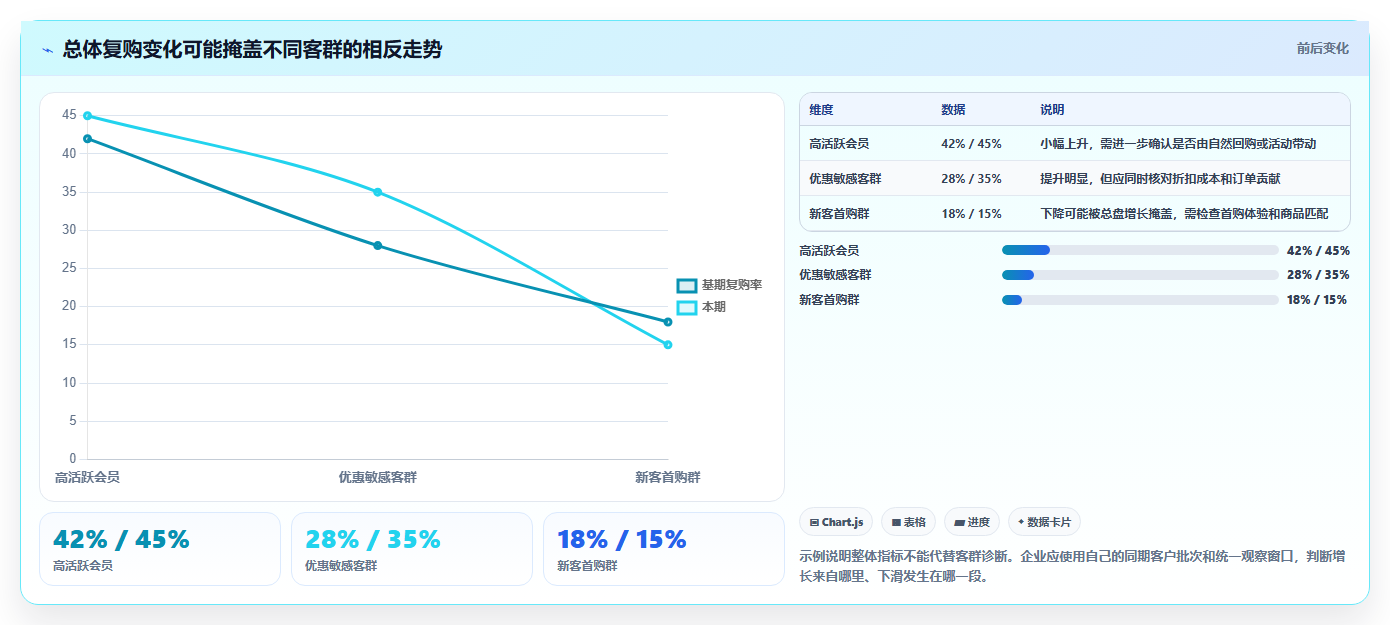
Task: Click the 说明 table column header
Action: (x=1052, y=110)
